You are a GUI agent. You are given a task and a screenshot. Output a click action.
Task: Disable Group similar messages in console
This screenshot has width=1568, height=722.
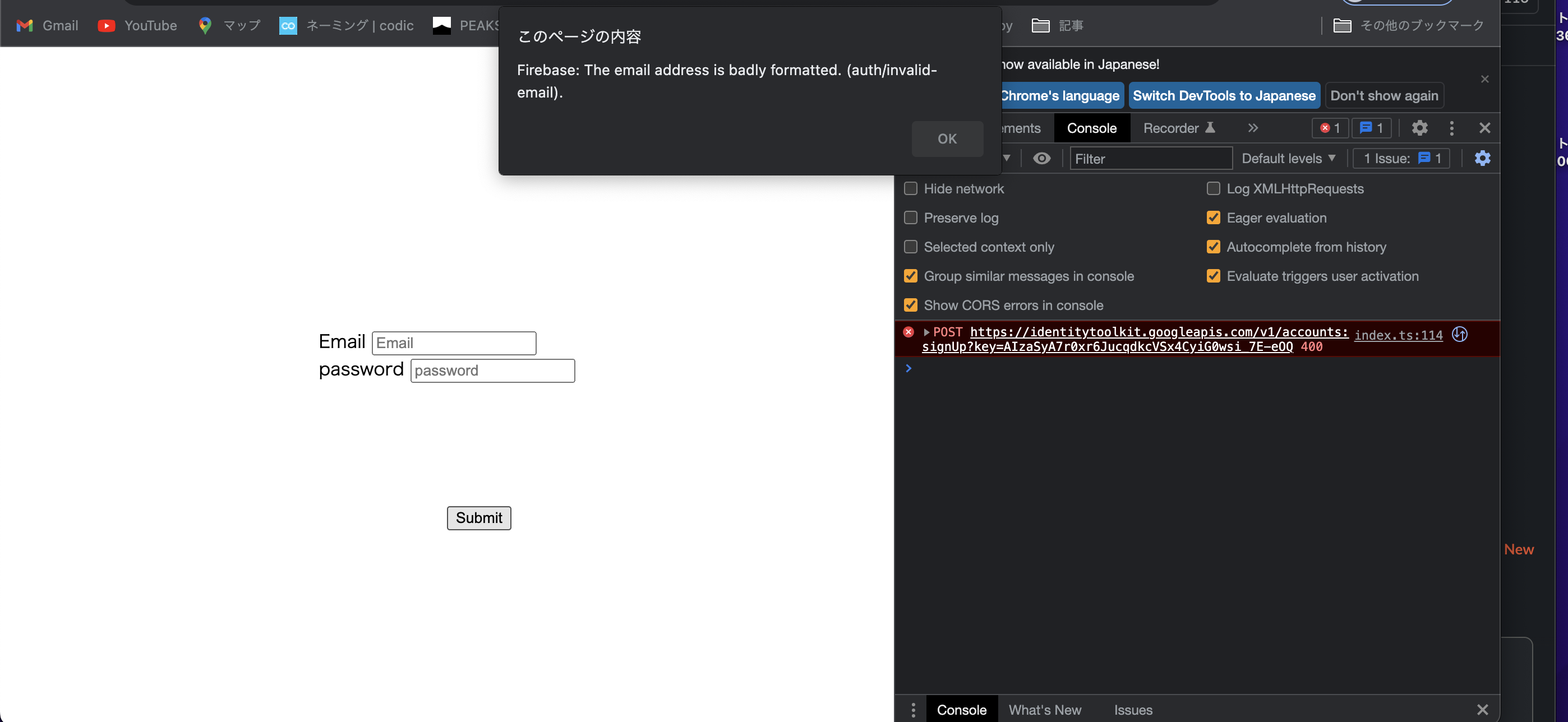pyautogui.click(x=911, y=276)
